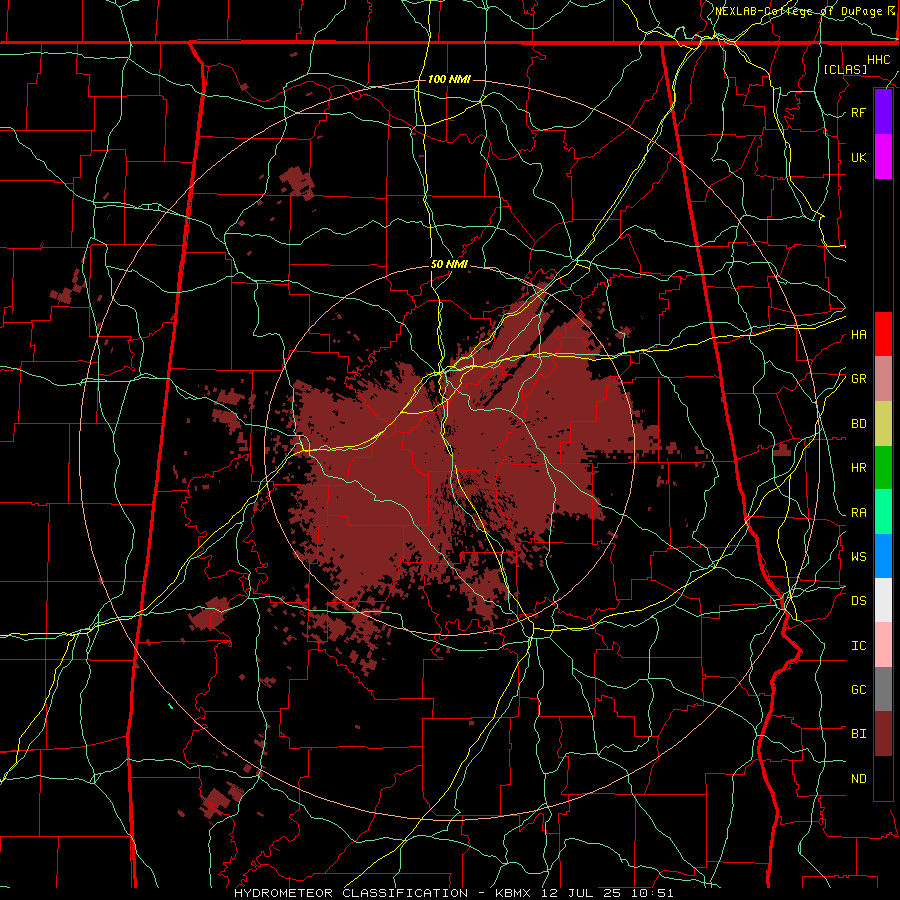
Task: Click the HA legend label
Action: tap(858, 335)
